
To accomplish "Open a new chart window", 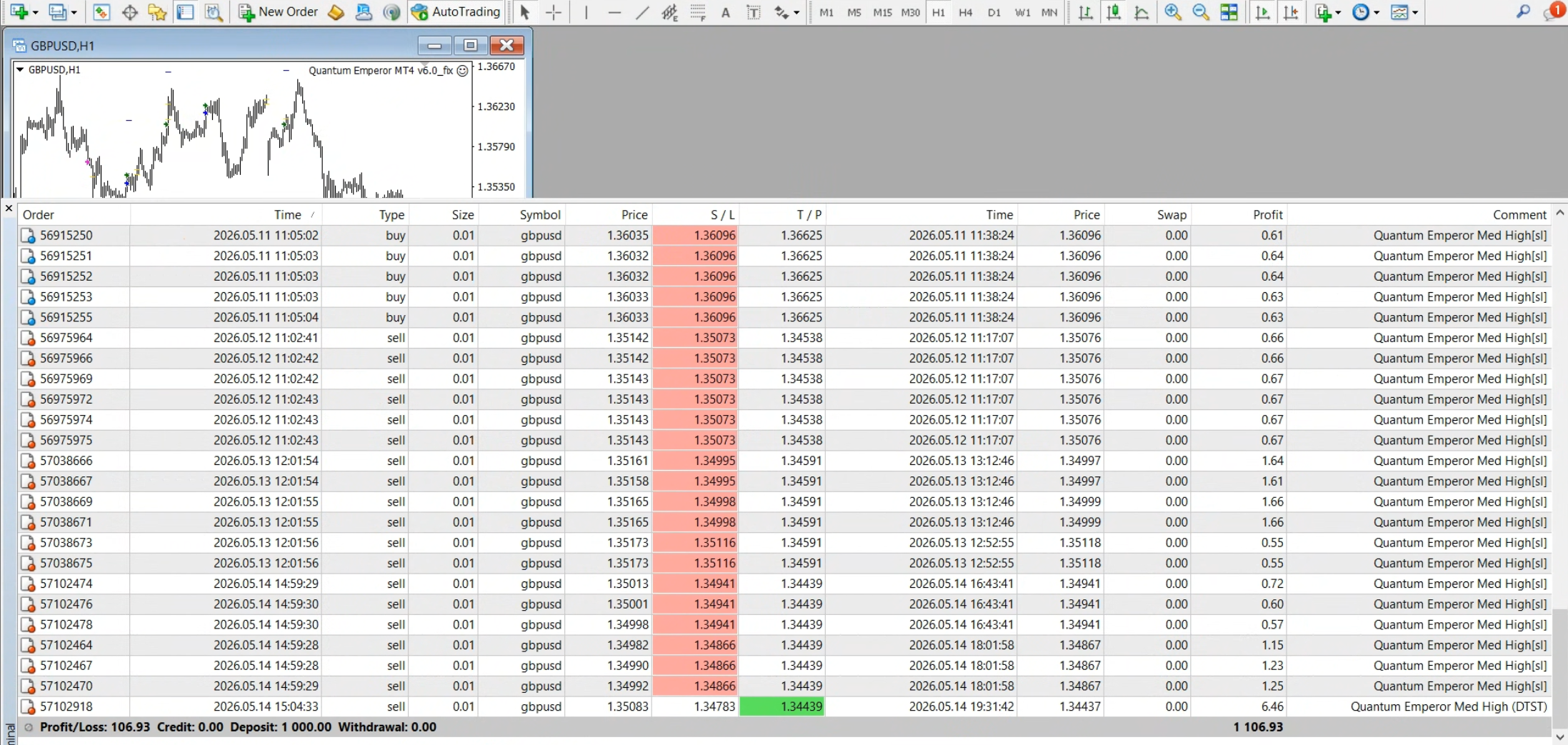I will (x=18, y=12).
